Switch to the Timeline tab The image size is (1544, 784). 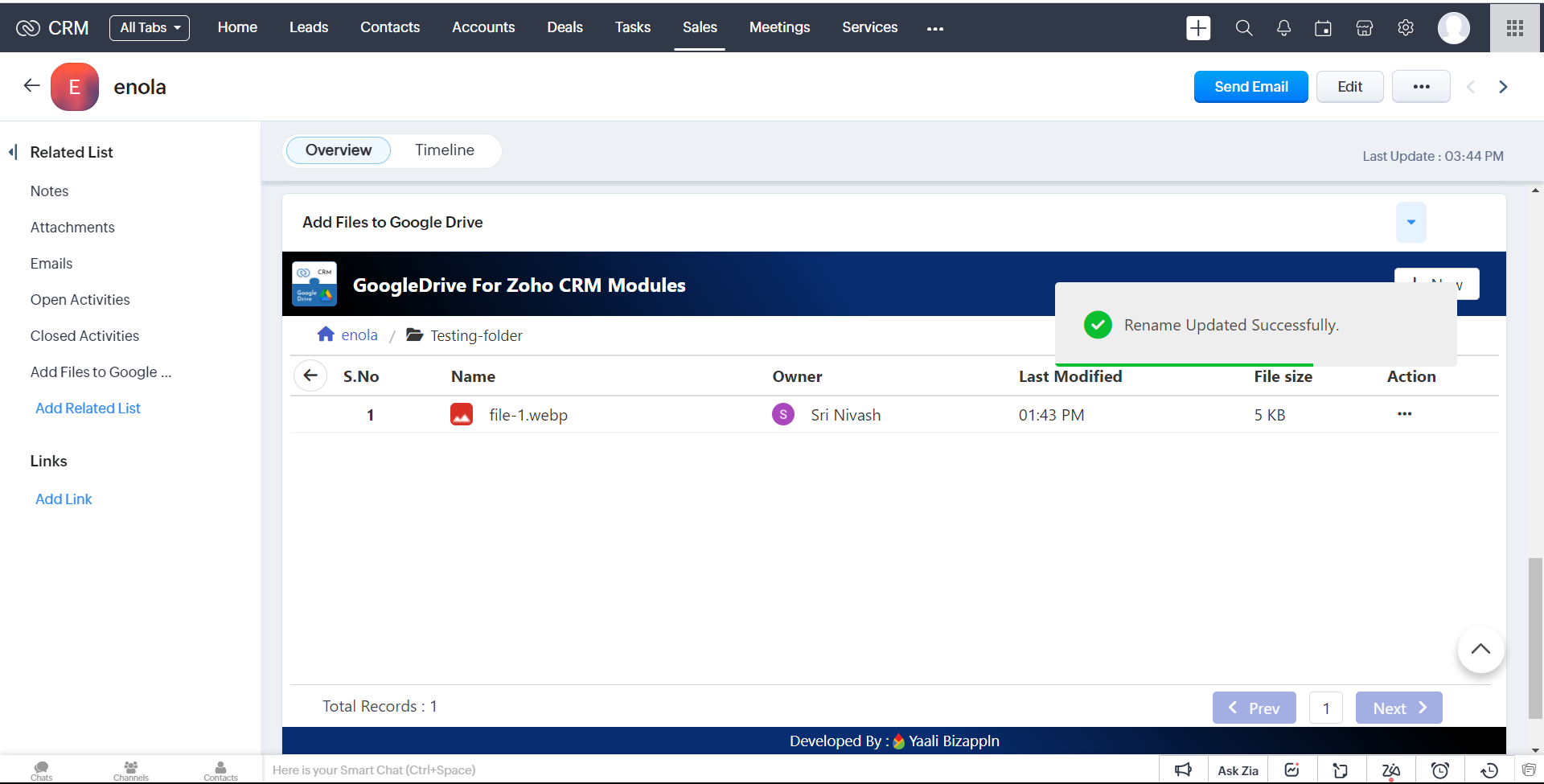(x=444, y=150)
